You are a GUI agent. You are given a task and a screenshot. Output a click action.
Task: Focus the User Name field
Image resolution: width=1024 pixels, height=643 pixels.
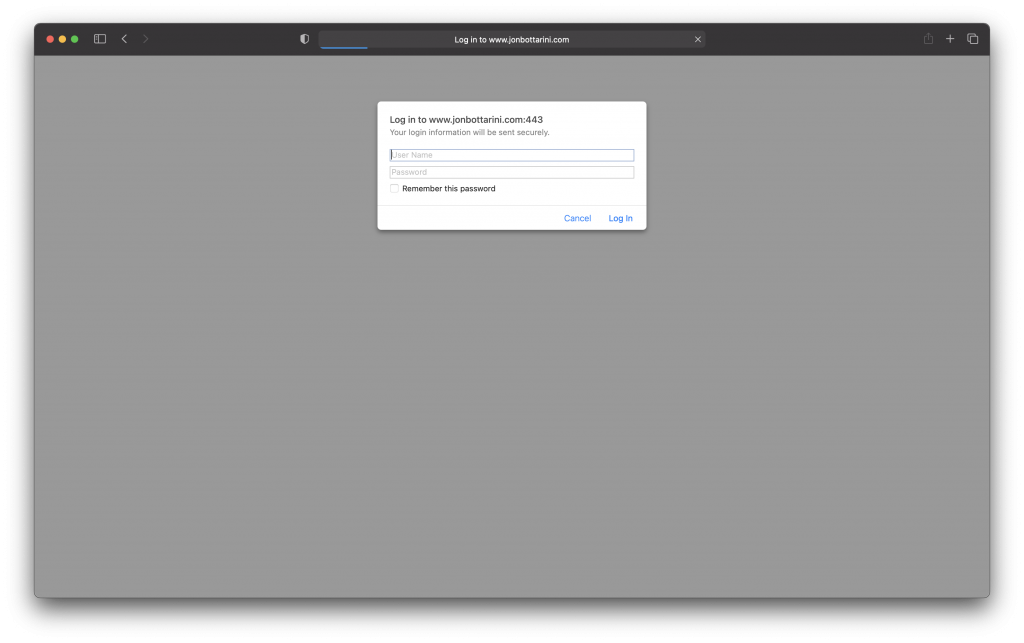pyautogui.click(x=511, y=155)
